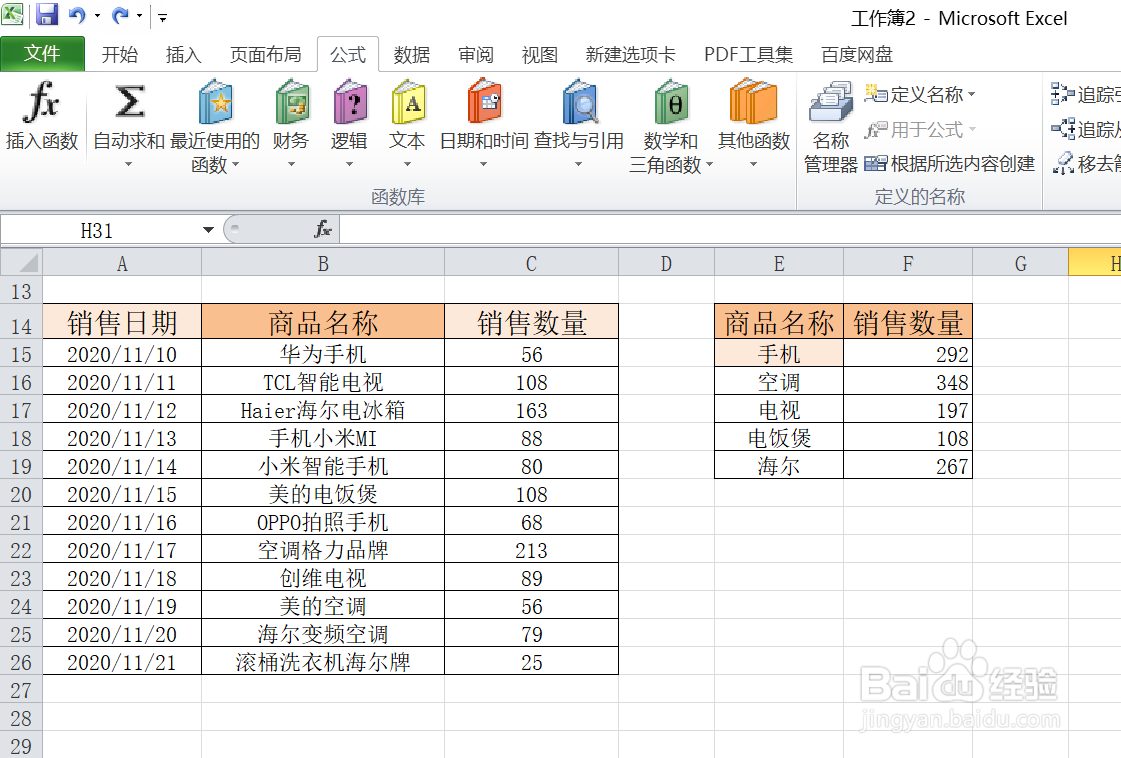Open Customize Quick Access Toolbar dropdown
Screen dimensions: 1121x758
(x=163, y=17)
